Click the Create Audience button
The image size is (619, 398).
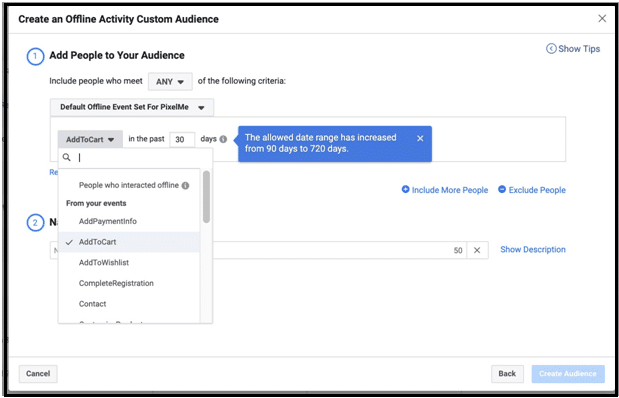pyautogui.click(x=568, y=374)
